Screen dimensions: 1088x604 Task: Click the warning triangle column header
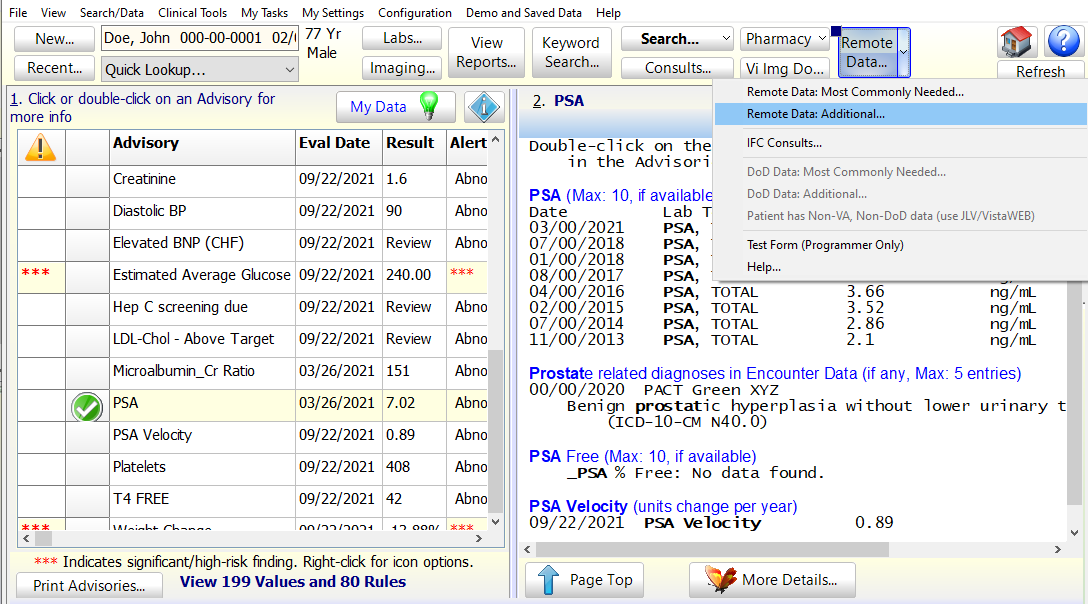(40, 147)
